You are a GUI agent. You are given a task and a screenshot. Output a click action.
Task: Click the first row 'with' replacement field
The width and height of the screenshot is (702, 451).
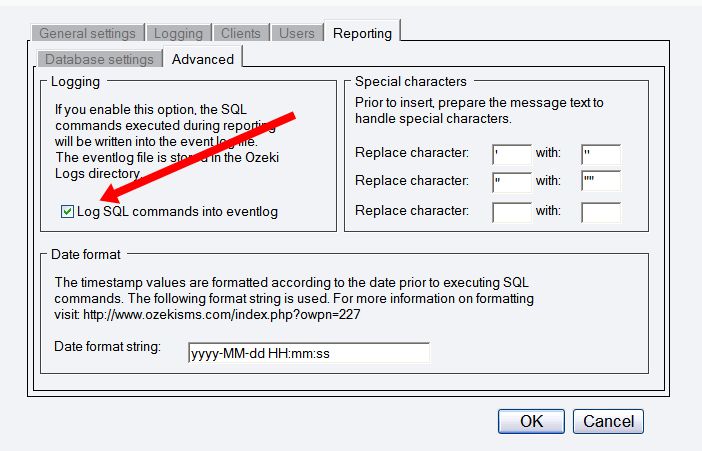pyautogui.click(x=601, y=155)
